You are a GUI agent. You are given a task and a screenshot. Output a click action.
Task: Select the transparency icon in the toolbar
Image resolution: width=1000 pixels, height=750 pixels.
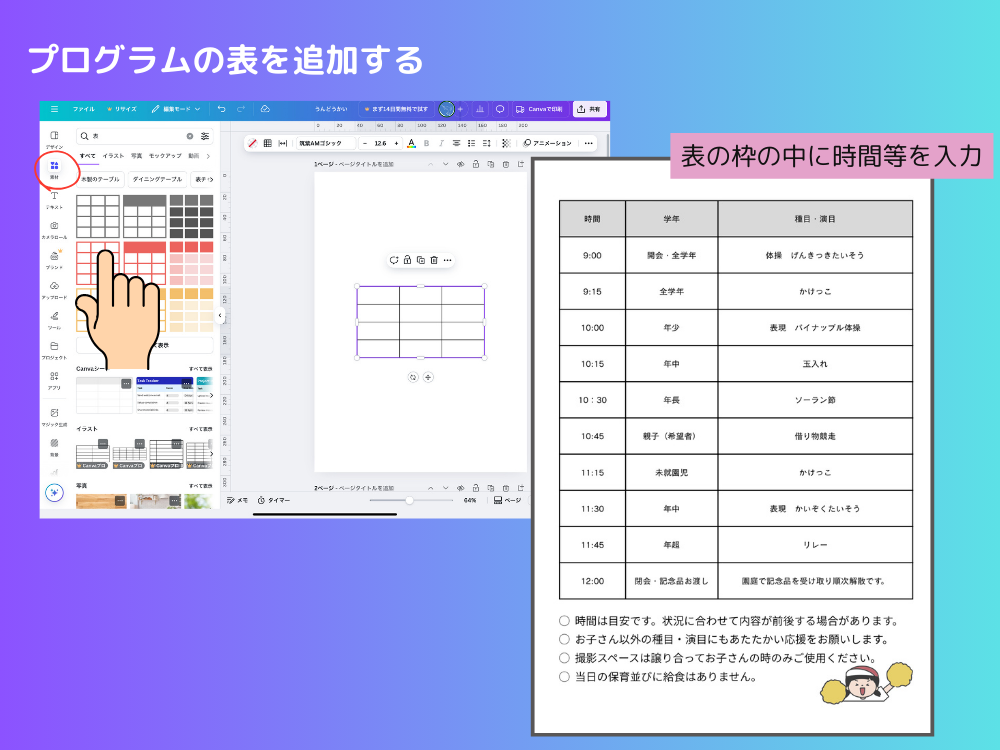(506, 143)
